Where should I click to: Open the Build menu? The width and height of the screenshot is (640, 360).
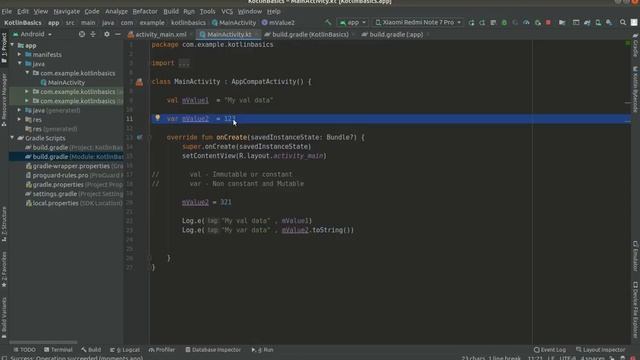pyautogui.click(x=171, y=11)
